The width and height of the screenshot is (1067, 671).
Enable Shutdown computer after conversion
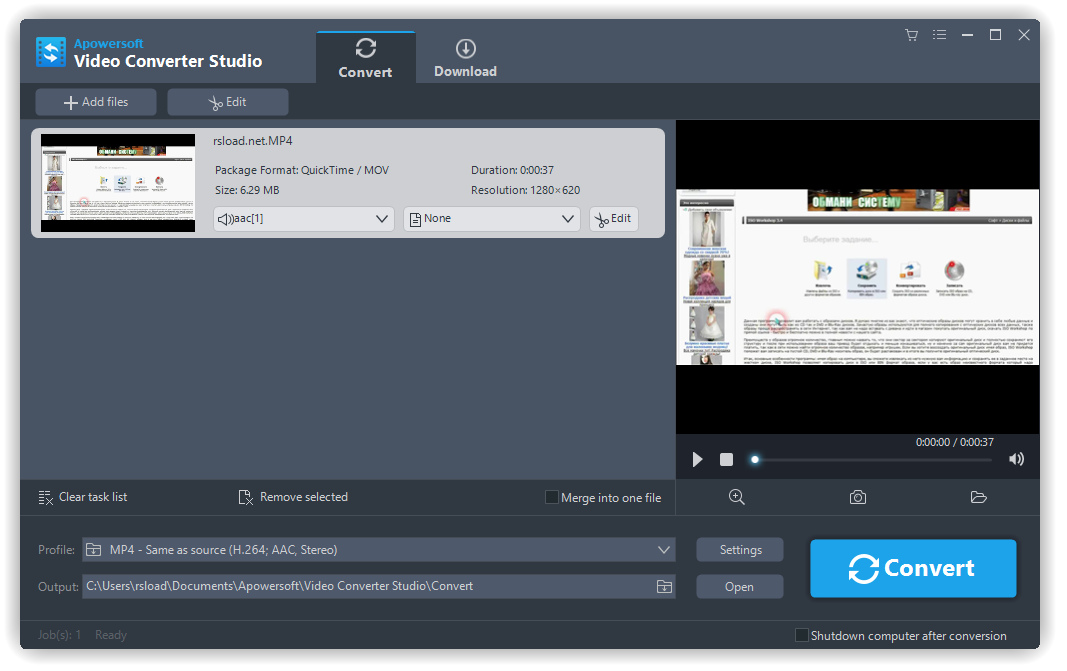801,635
